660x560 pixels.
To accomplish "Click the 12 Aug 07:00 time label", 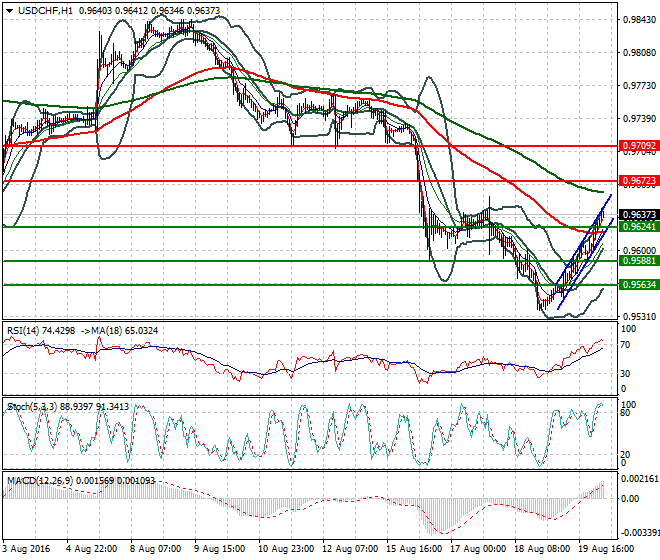I will pyautogui.click(x=352, y=549).
